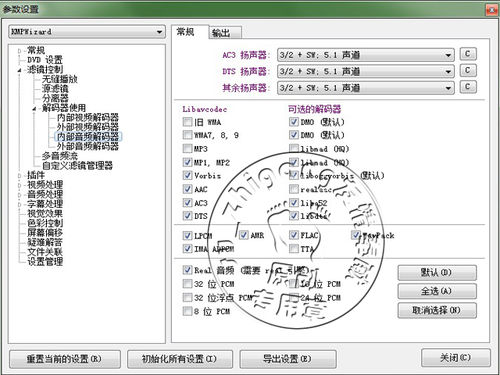
Task: Expand the 常规 tree node
Action: coord(19,51)
